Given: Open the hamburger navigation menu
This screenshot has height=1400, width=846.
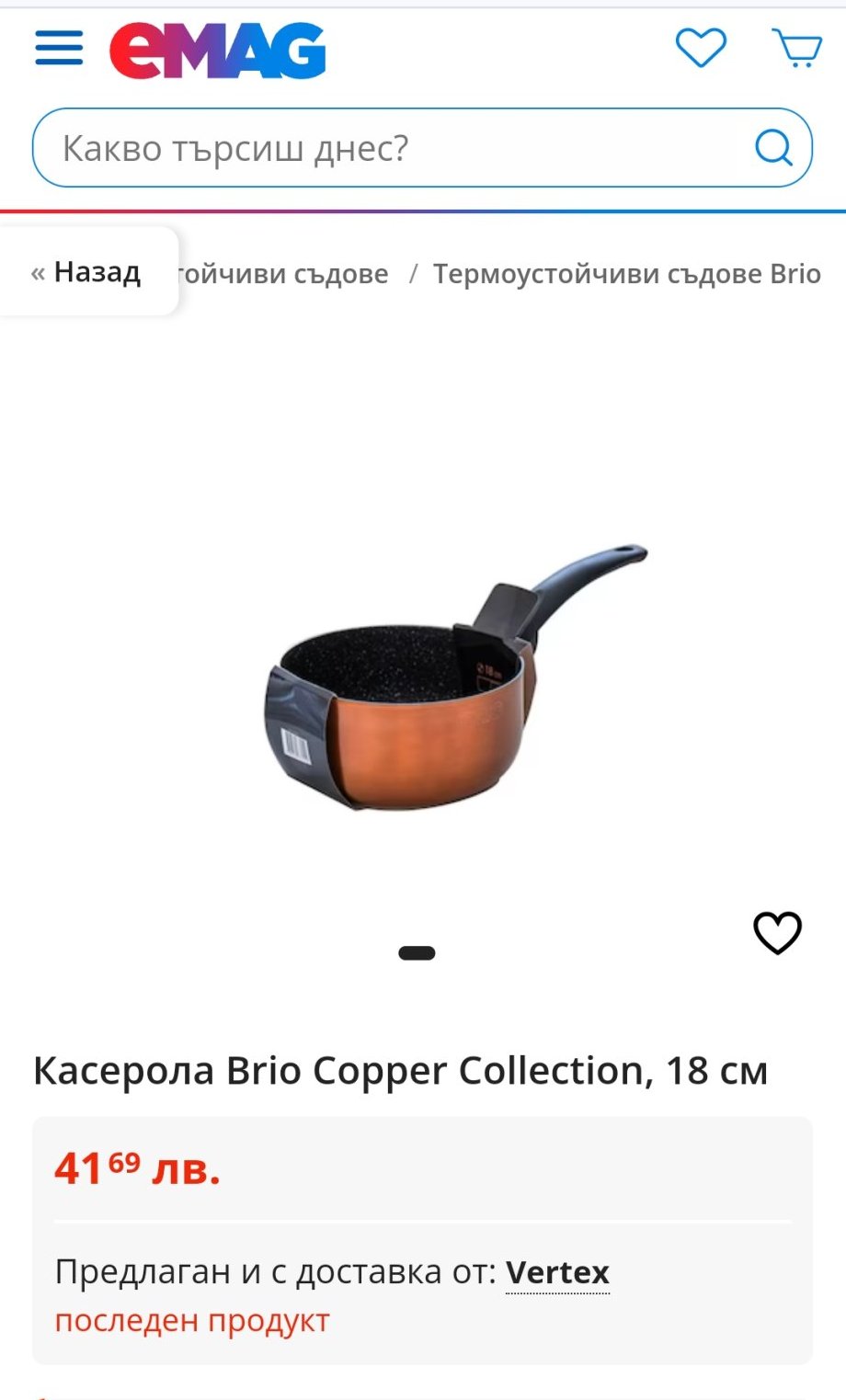Looking at the screenshot, I should [59, 48].
